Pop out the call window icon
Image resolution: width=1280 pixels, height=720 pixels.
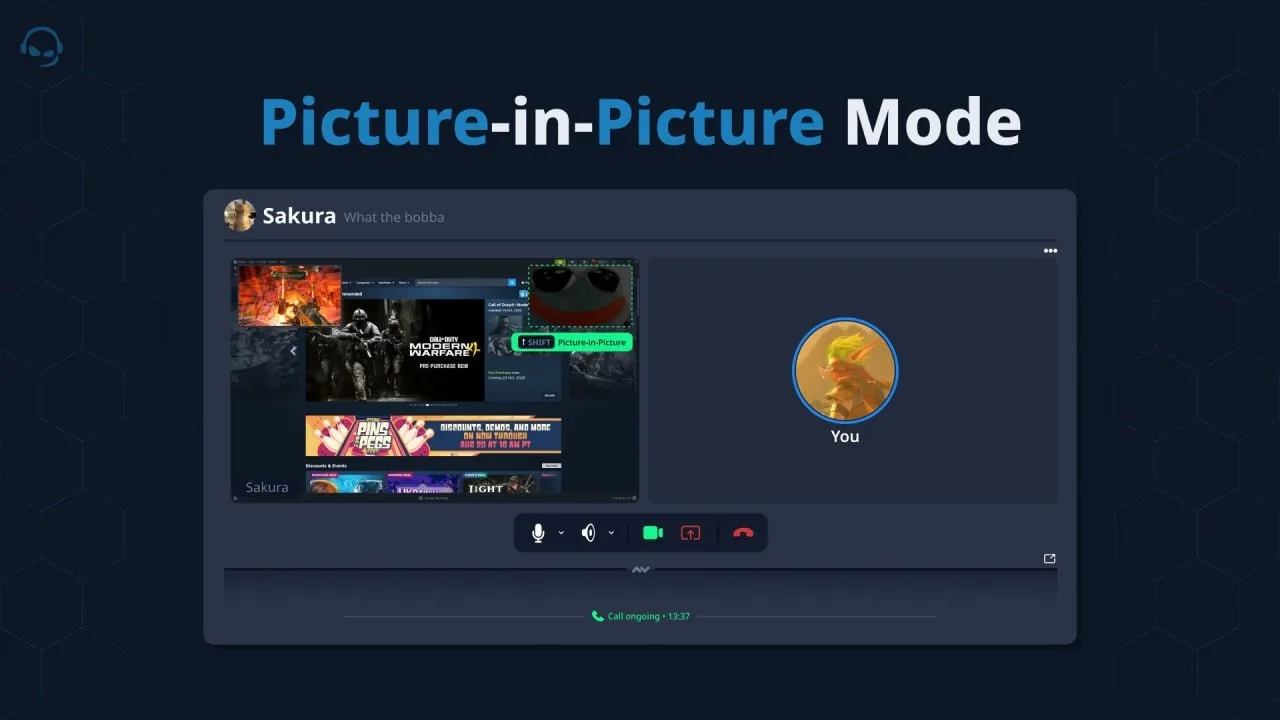[1050, 559]
